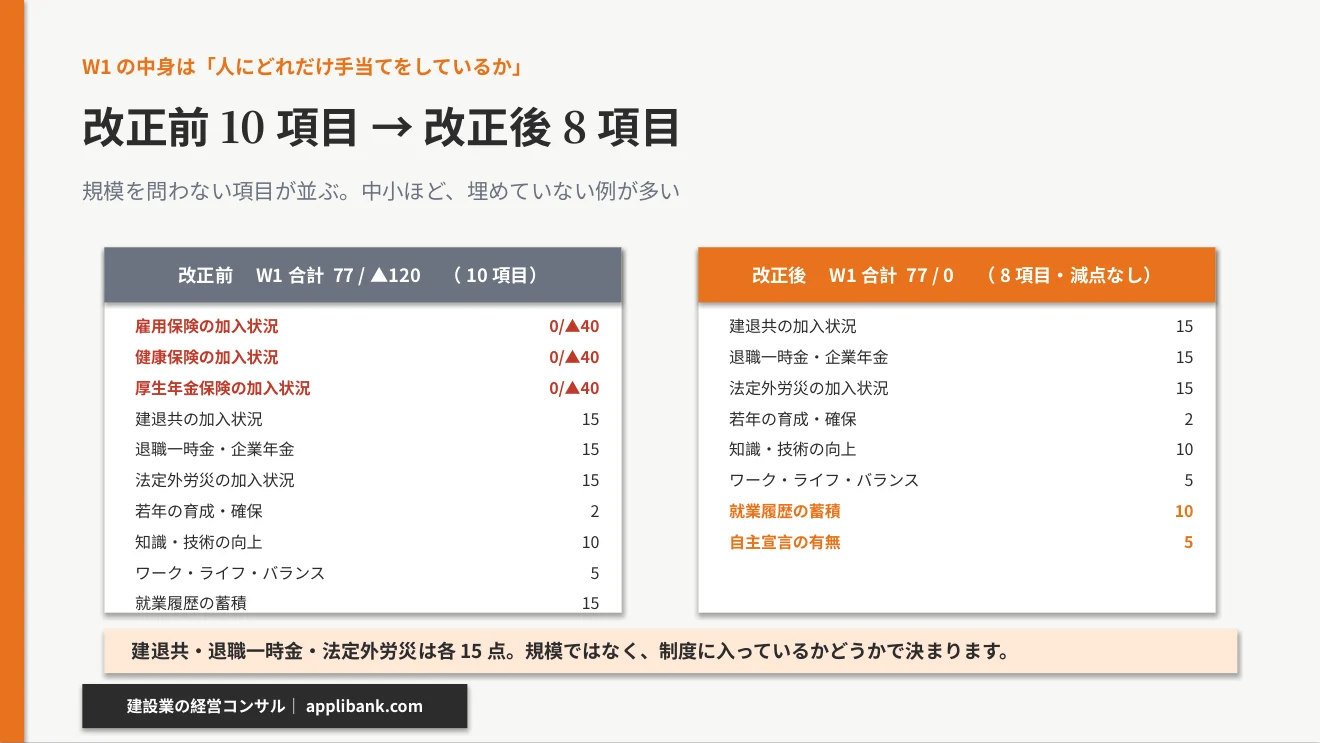Select the 15 score for 退職一時金・企業年金 in 改正後 table

tap(1185, 357)
